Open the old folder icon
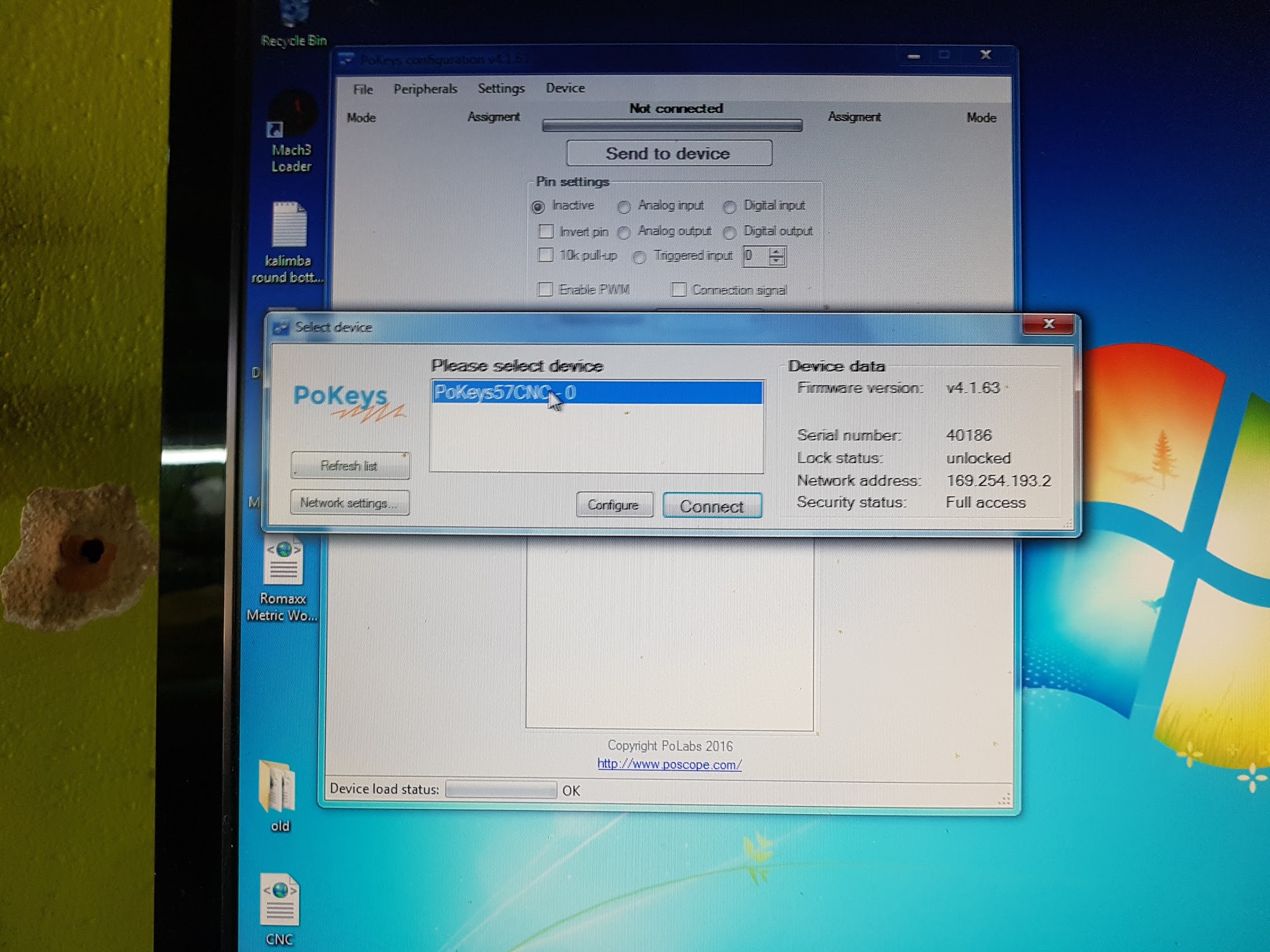This screenshot has height=952, width=1270. point(278,788)
